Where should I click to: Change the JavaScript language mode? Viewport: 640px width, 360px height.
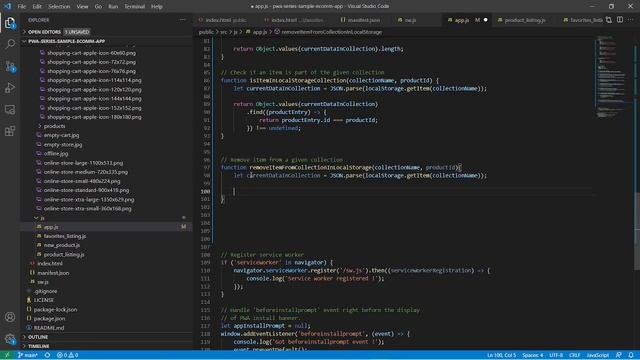(x=598, y=355)
